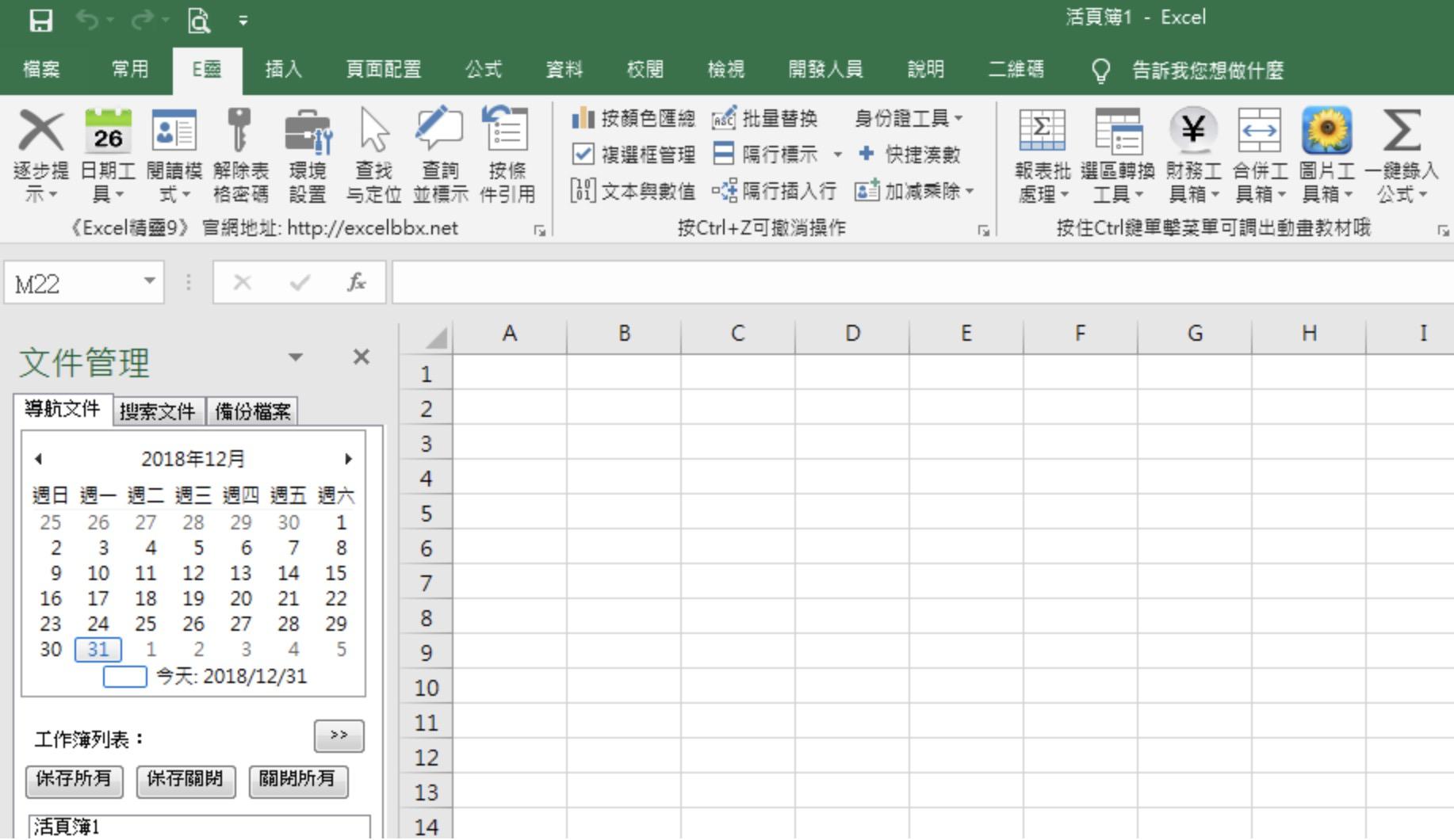The width and height of the screenshot is (1454, 840).
Task: Click the 查詢並標示 icon
Action: point(439,132)
